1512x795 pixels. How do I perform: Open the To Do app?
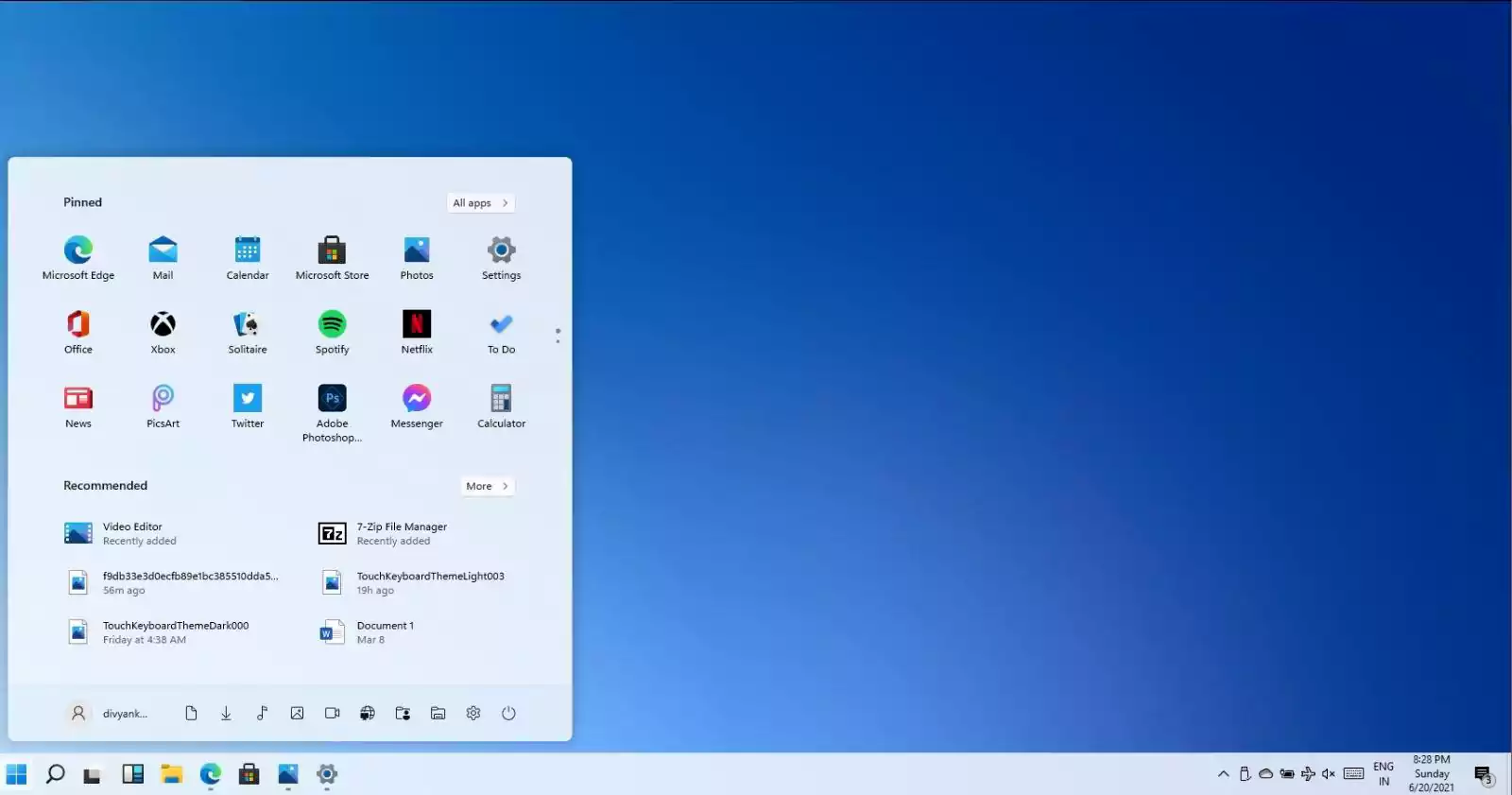click(501, 332)
